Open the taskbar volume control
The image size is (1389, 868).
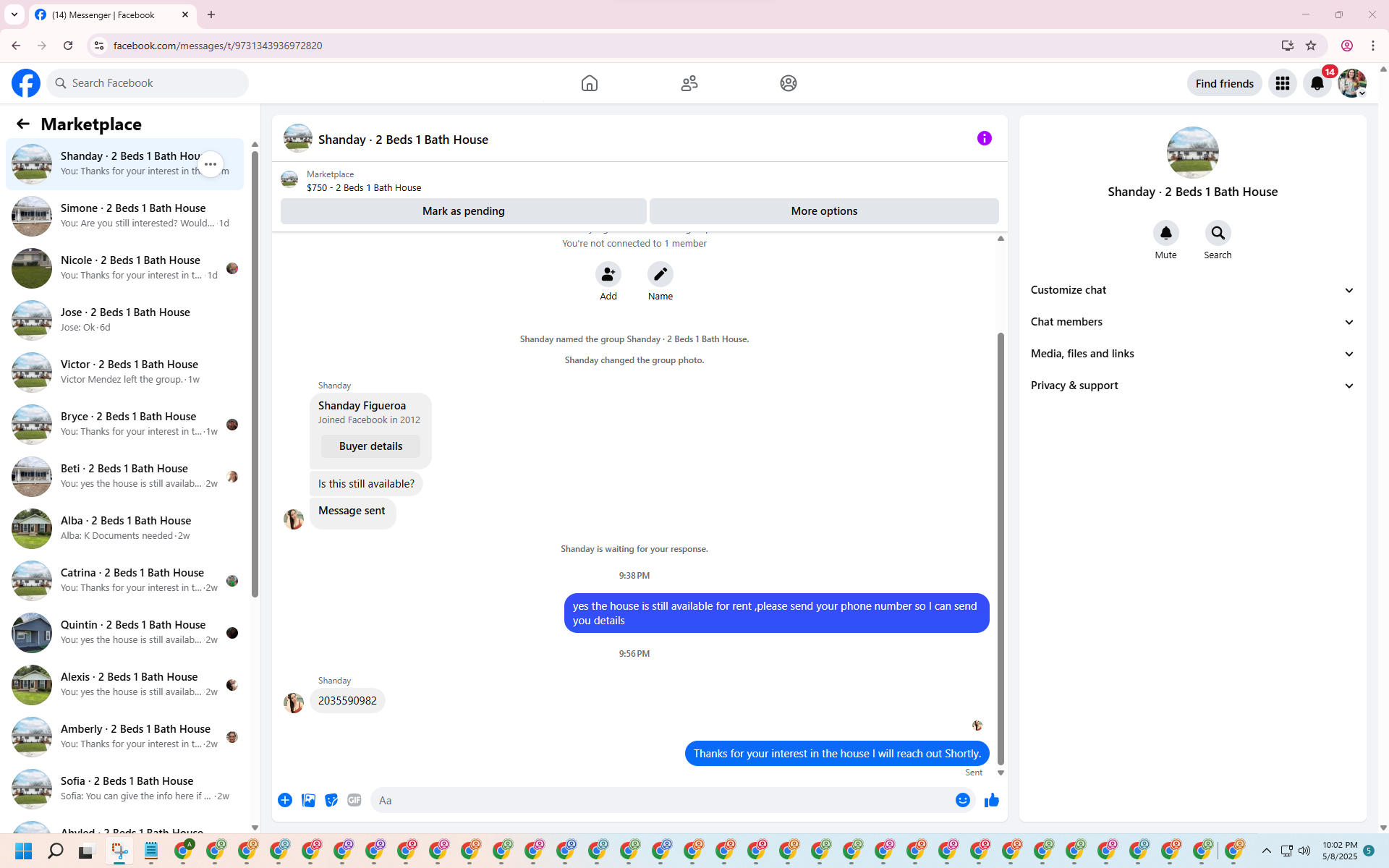(1304, 851)
